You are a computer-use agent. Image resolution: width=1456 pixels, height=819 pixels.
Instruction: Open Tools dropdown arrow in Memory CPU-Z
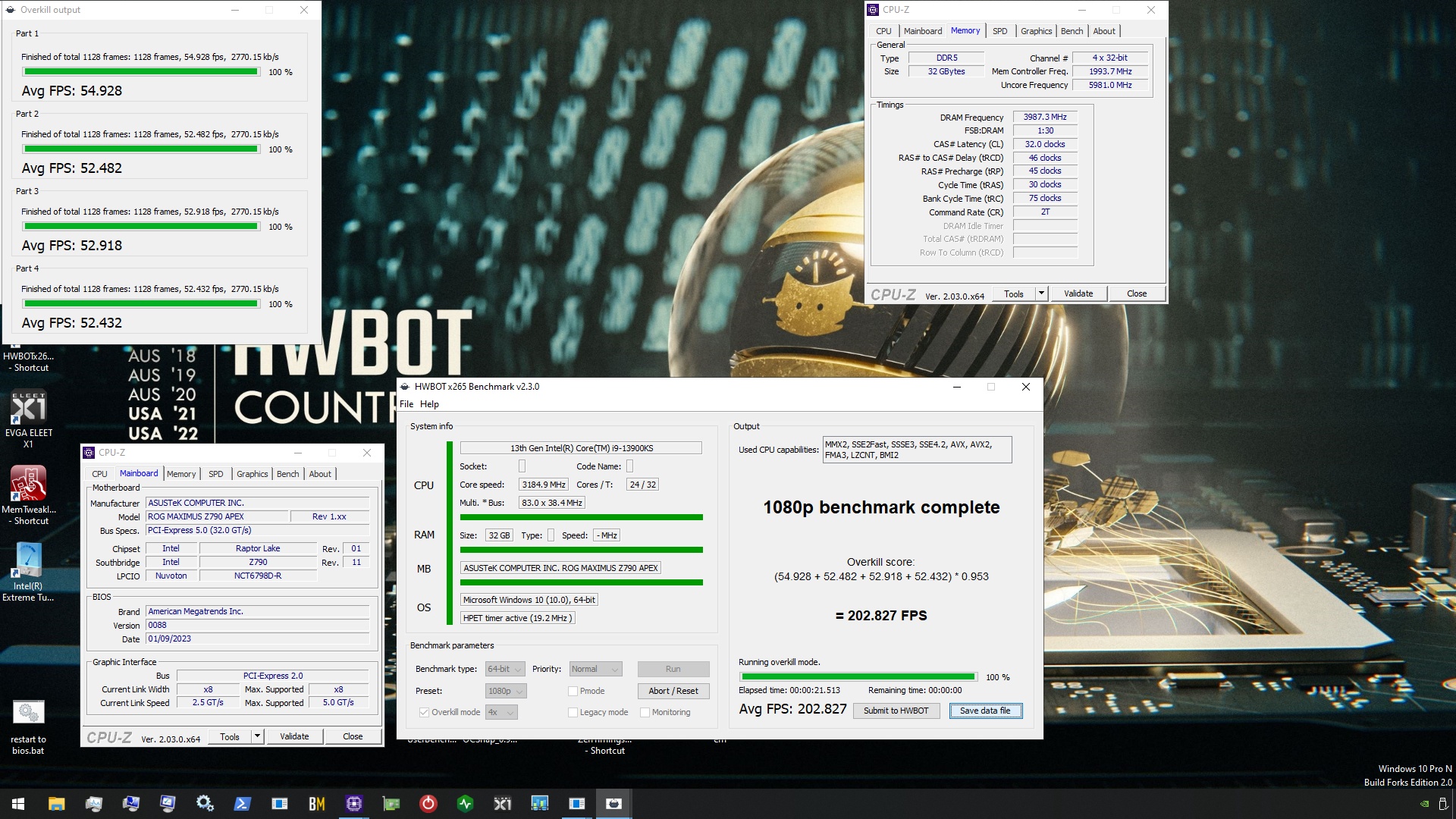pyautogui.click(x=1041, y=293)
